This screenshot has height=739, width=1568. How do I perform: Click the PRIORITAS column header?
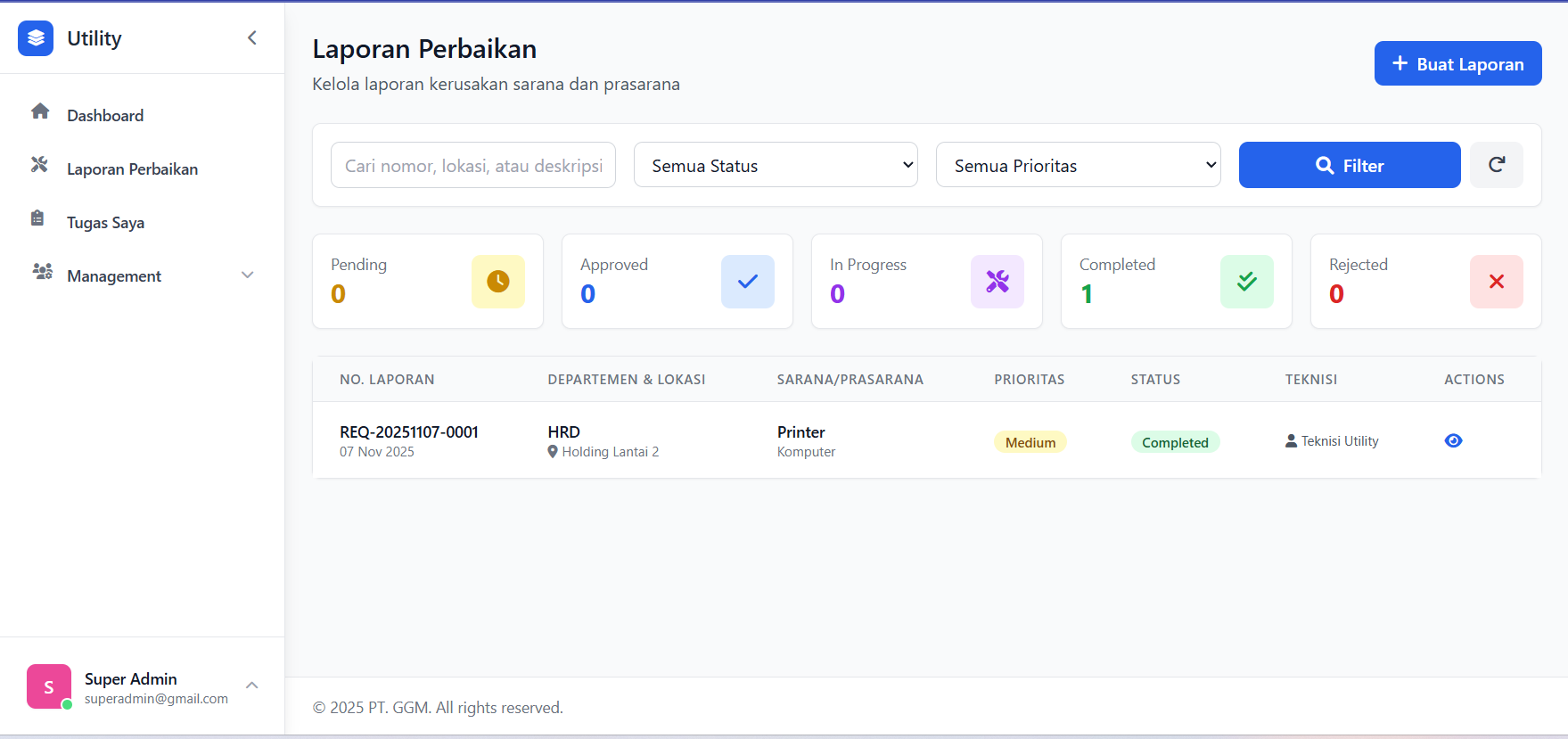point(1030,380)
